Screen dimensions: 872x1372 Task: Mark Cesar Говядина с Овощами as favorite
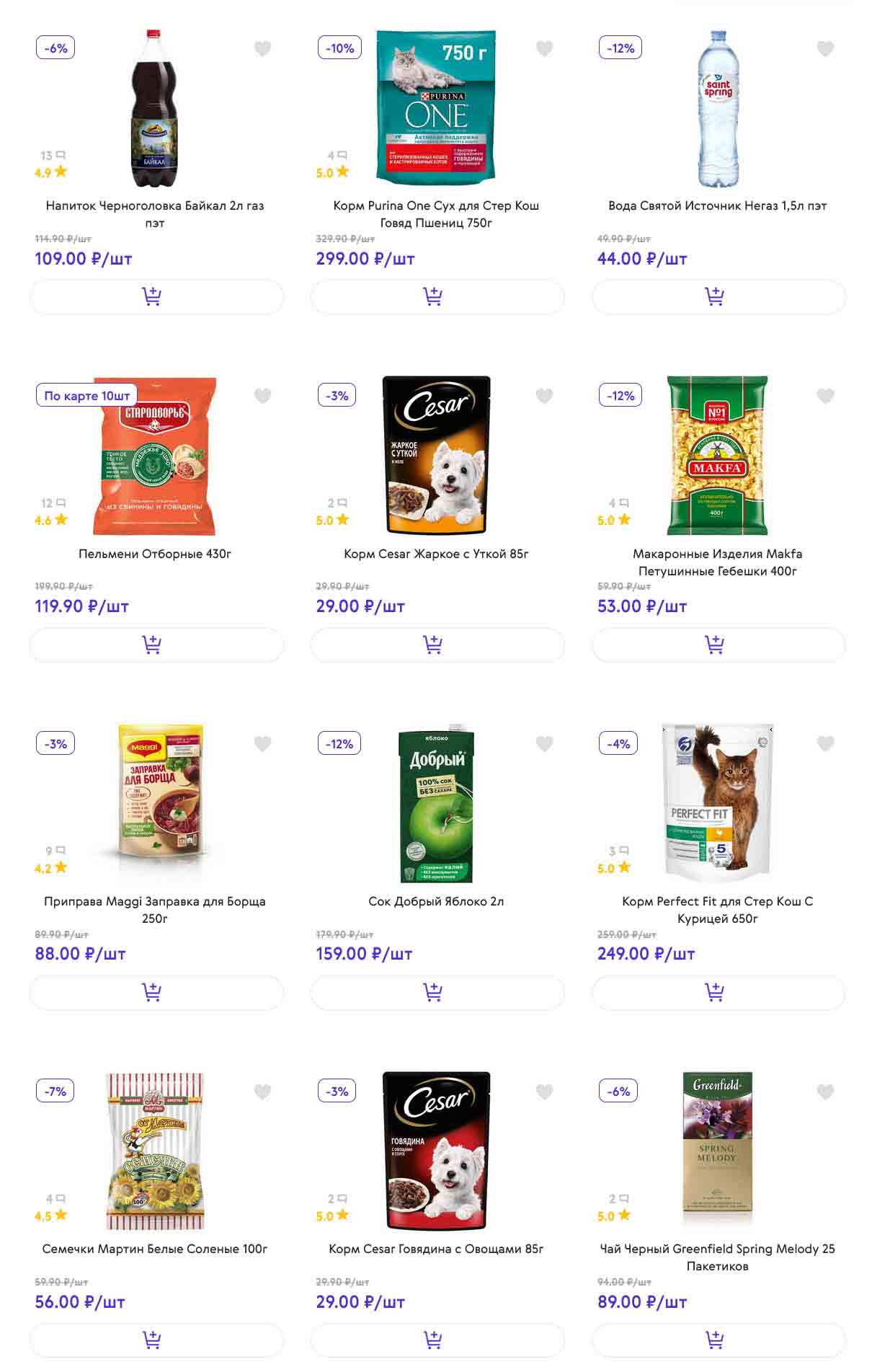[x=544, y=1092]
